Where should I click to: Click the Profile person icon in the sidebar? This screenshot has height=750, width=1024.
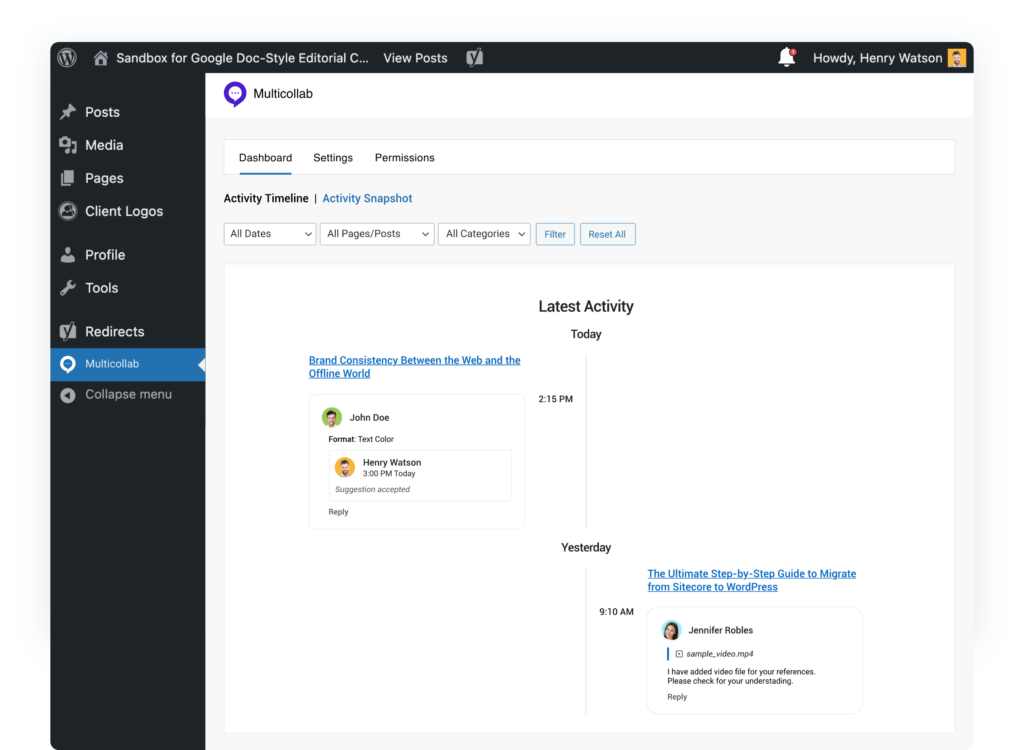tap(67, 255)
